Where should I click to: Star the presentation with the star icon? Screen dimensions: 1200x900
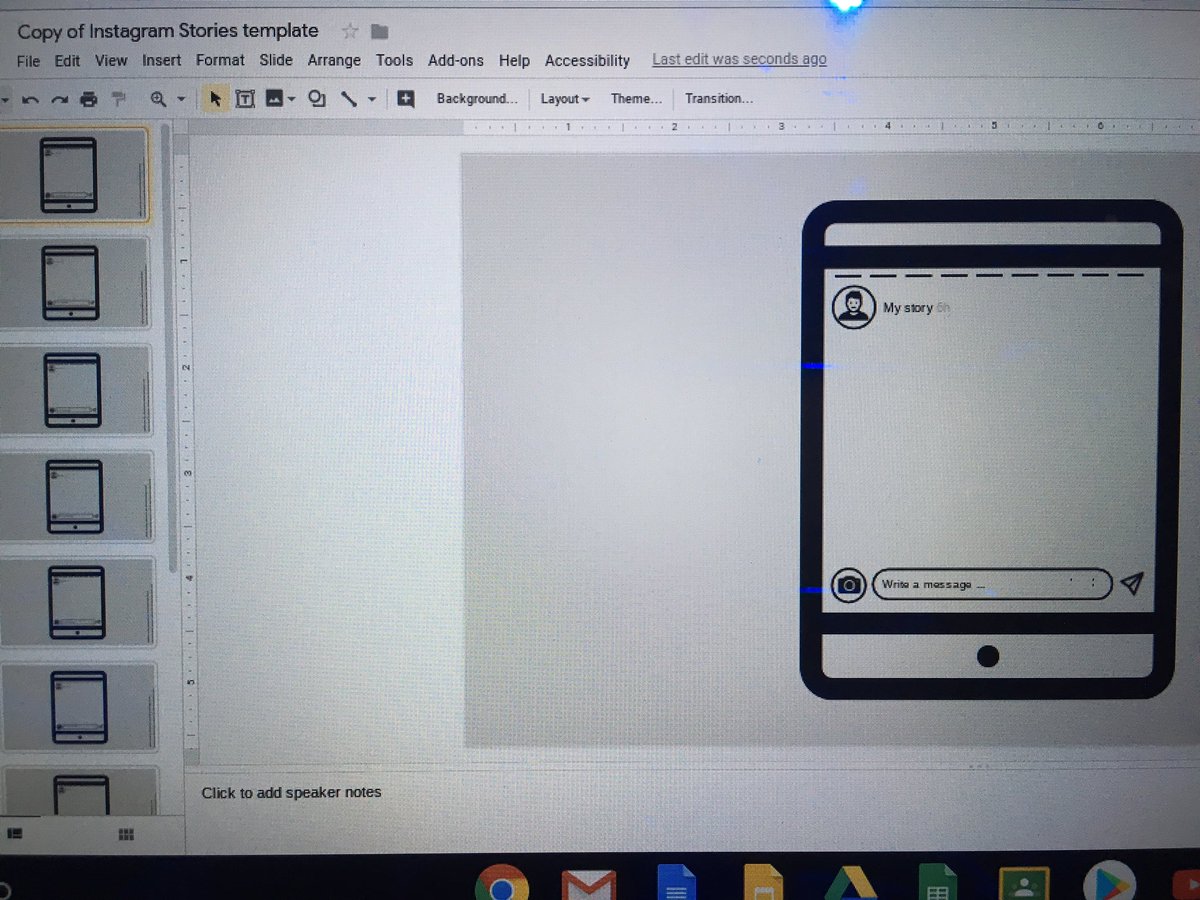(x=350, y=31)
